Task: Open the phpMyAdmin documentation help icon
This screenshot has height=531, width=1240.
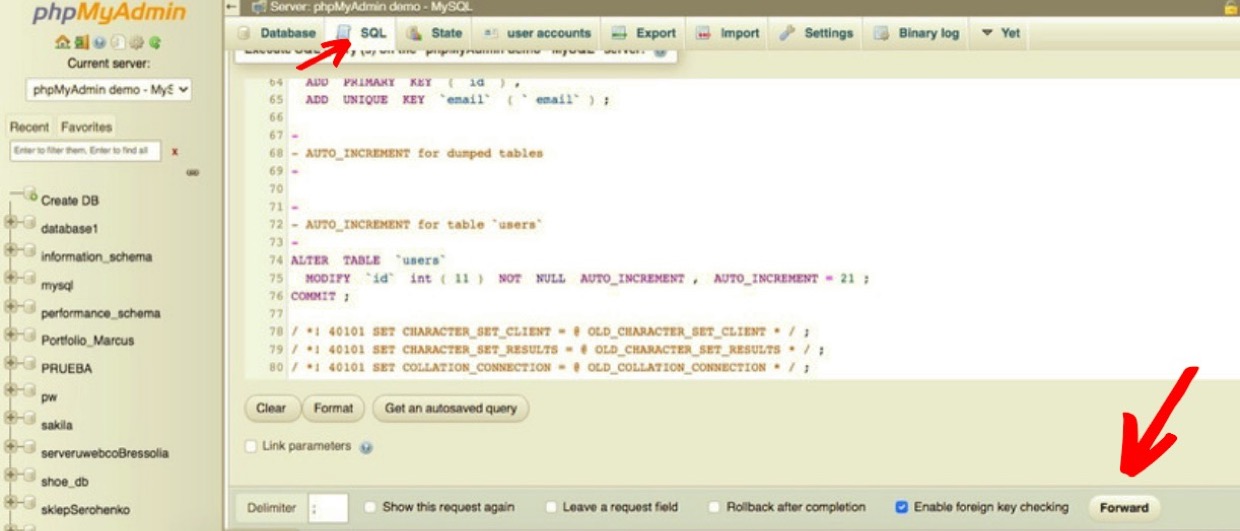Action: [100, 43]
